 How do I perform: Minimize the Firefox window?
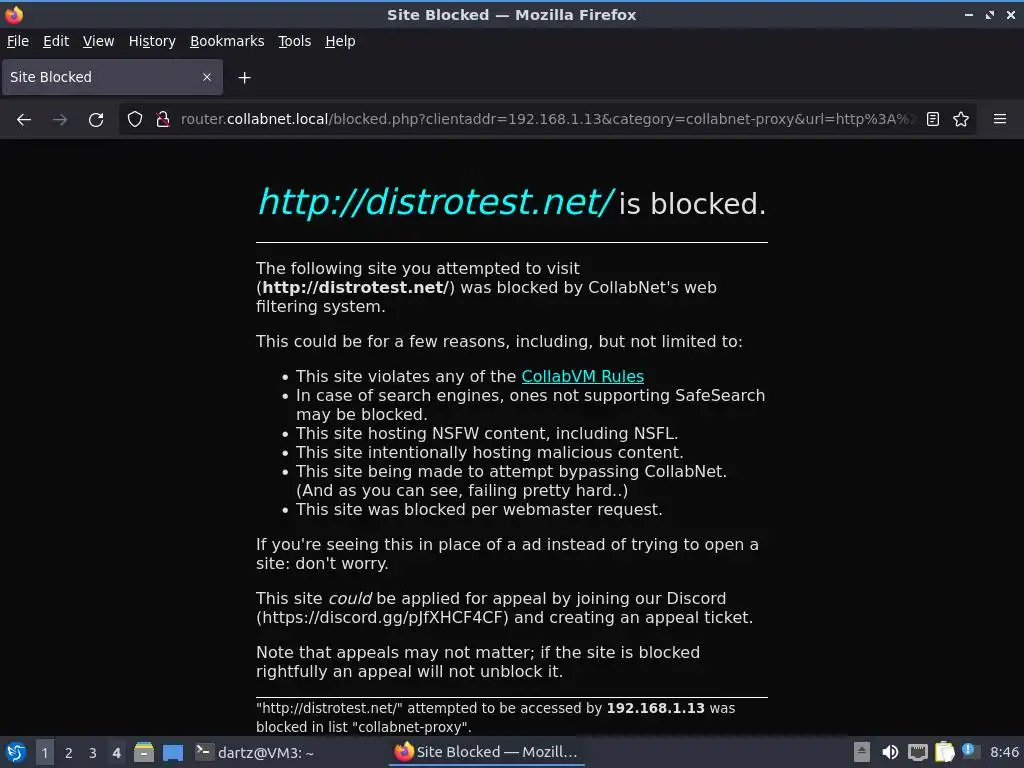click(x=968, y=14)
